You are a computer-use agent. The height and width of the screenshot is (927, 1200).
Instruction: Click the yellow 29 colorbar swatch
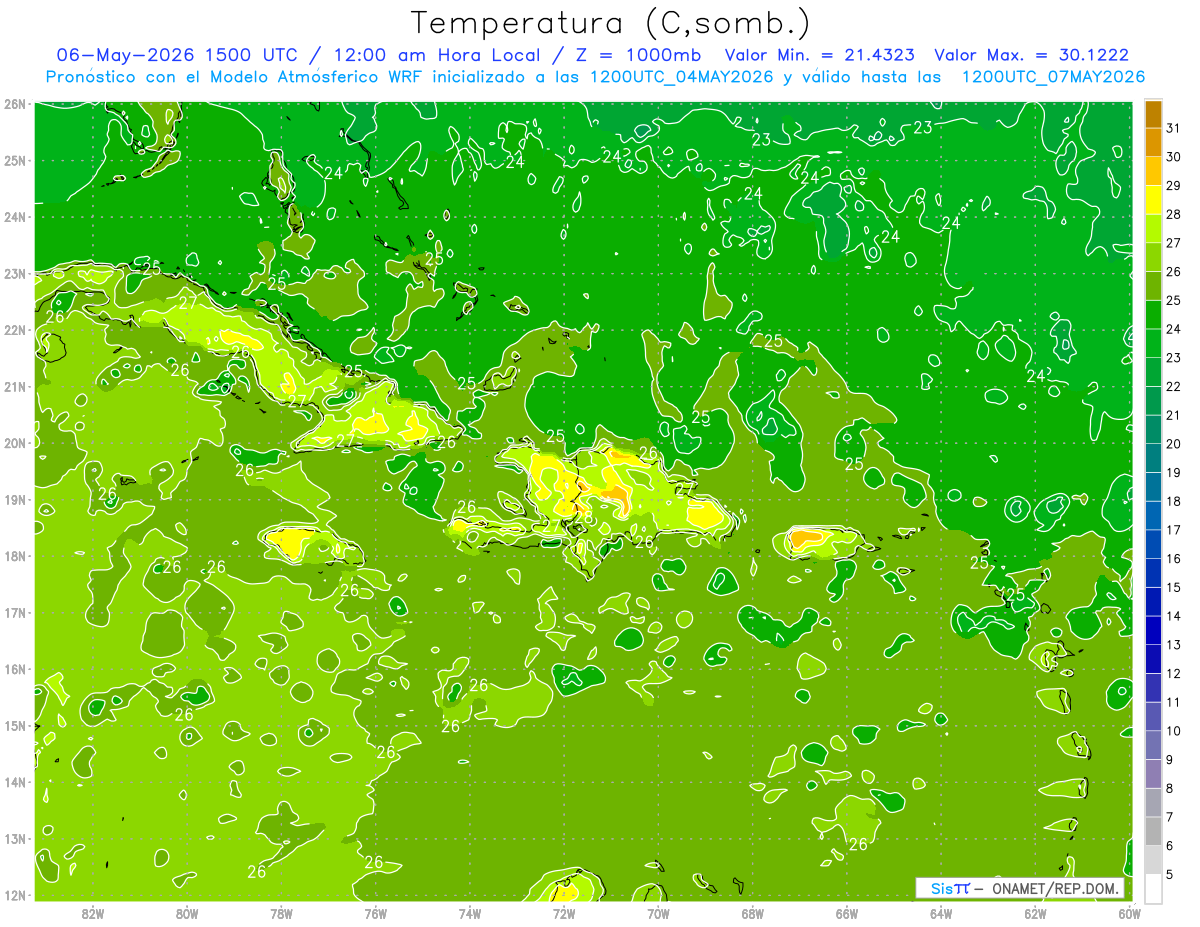[1153, 200]
